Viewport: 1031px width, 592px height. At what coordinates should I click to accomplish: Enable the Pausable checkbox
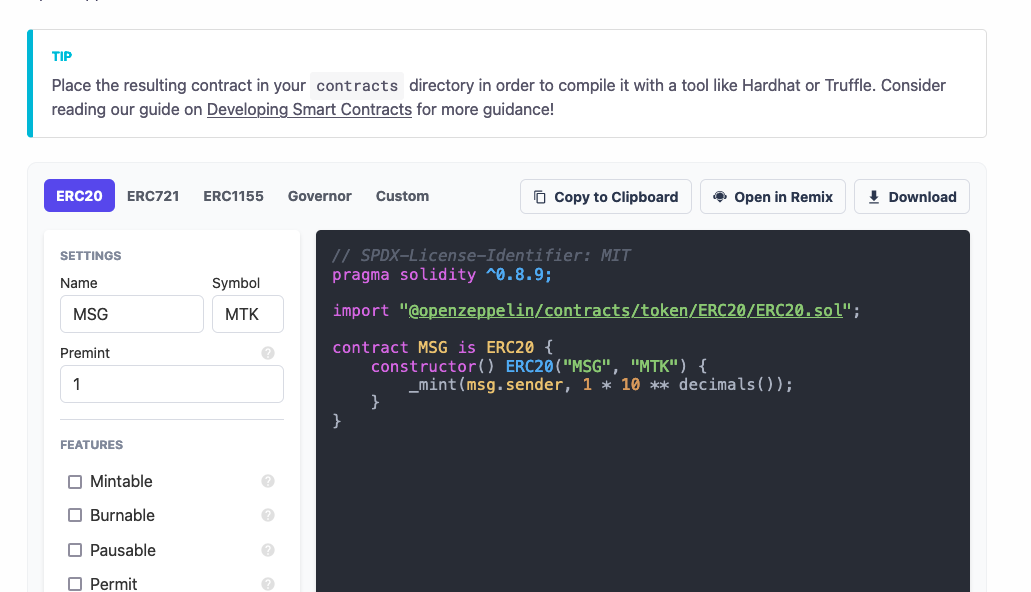[75, 550]
